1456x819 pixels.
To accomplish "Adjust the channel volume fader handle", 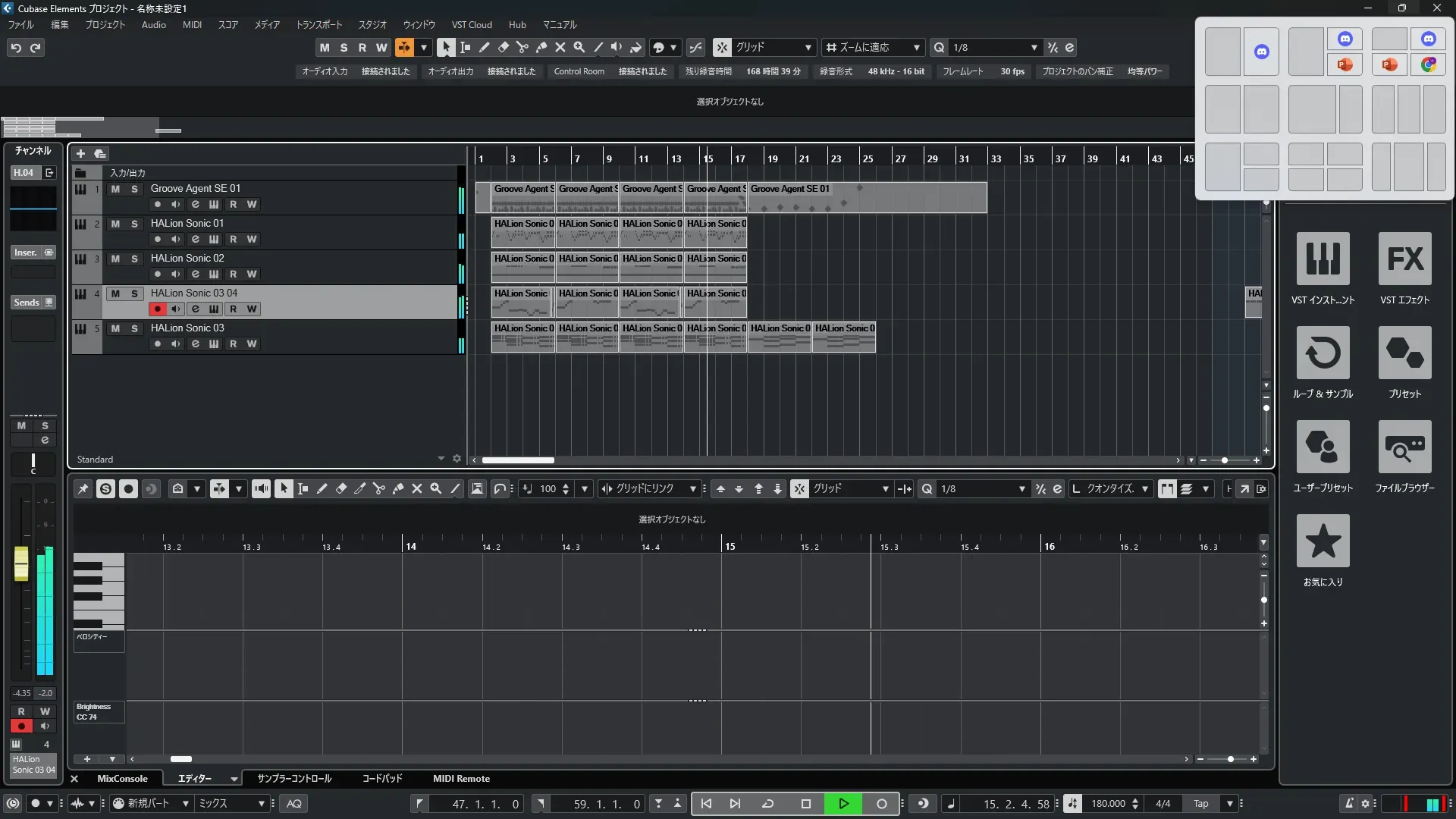I will pos(21,563).
